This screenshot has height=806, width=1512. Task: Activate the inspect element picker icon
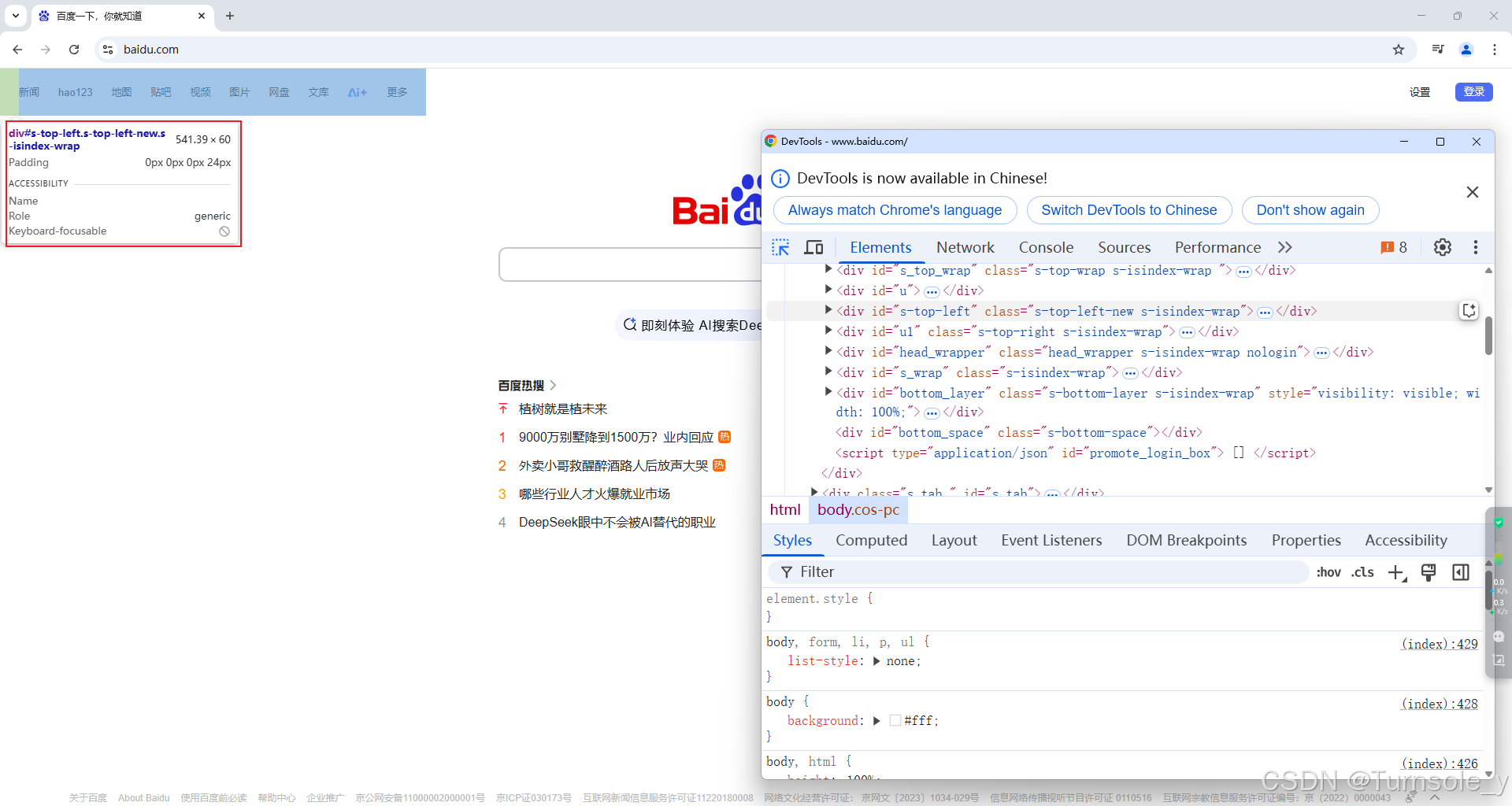(x=780, y=247)
